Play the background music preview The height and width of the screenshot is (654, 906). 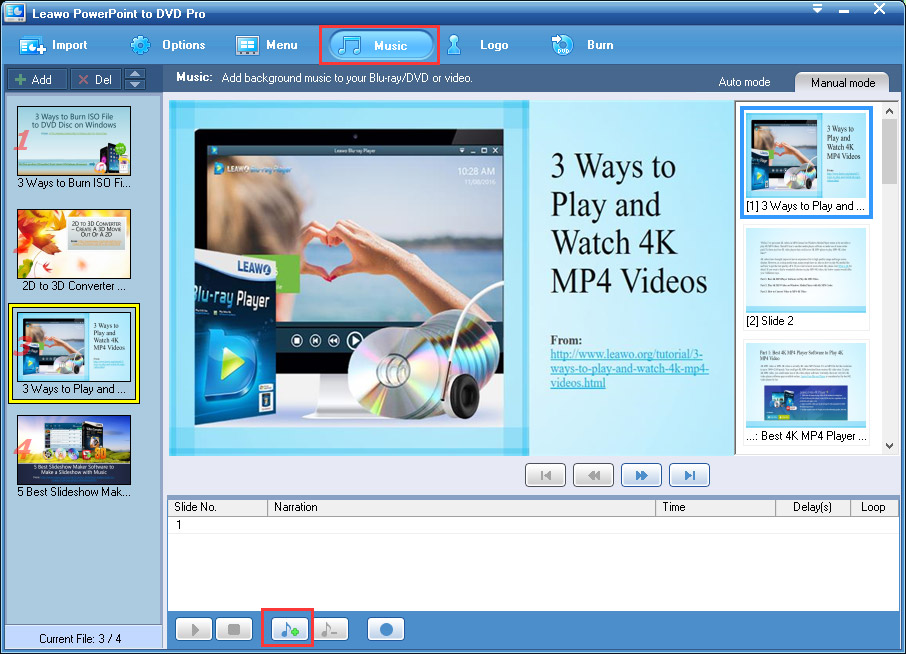tap(194, 630)
